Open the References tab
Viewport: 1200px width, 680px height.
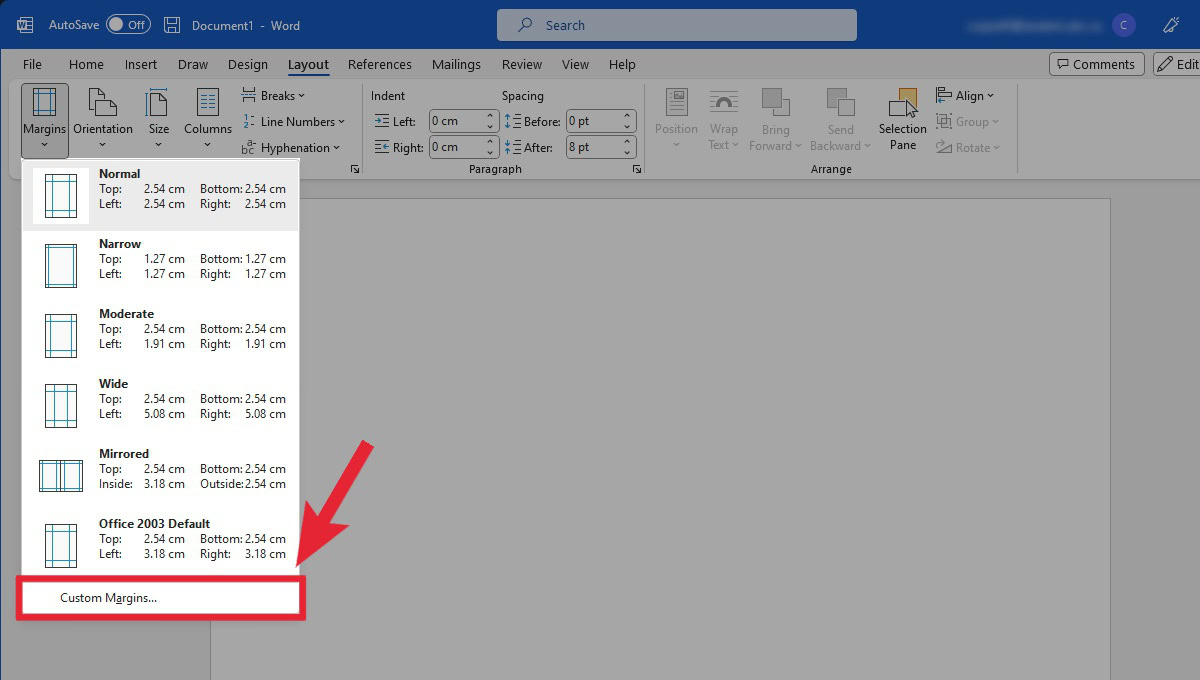tap(380, 64)
